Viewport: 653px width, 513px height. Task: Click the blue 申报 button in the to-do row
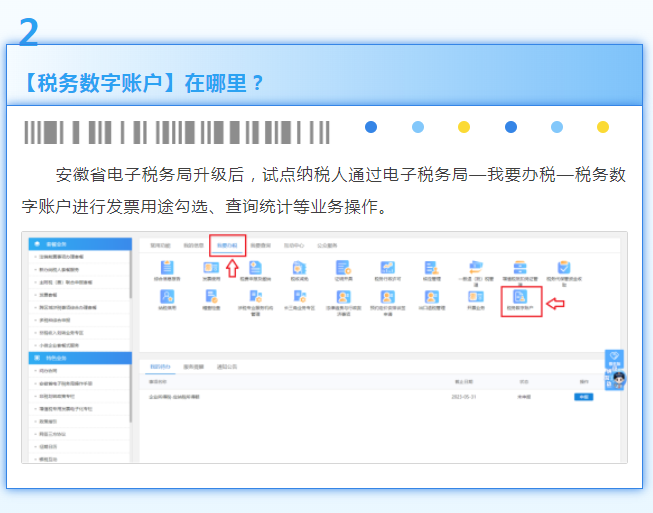583,397
